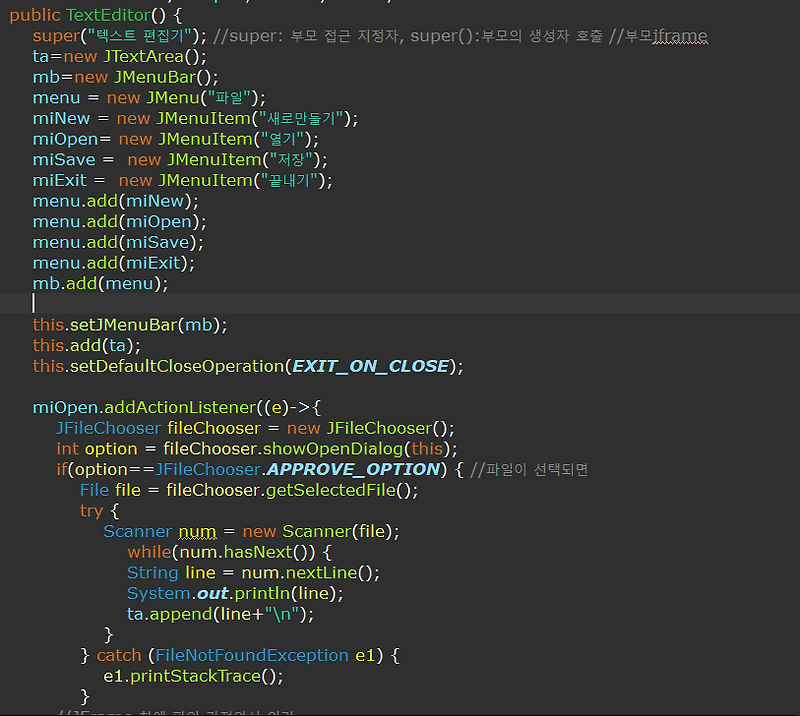The height and width of the screenshot is (716, 800).
Task: Click the public keyword of the constructor
Action: (35, 15)
